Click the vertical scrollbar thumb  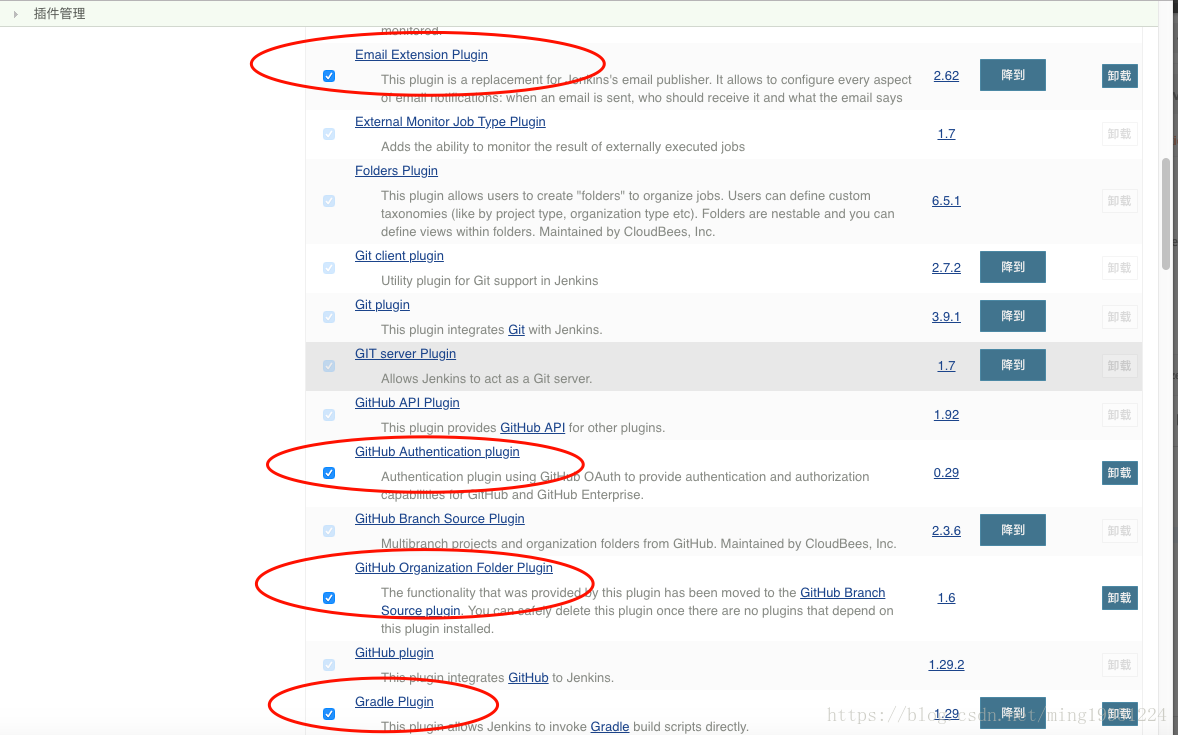point(1166,212)
